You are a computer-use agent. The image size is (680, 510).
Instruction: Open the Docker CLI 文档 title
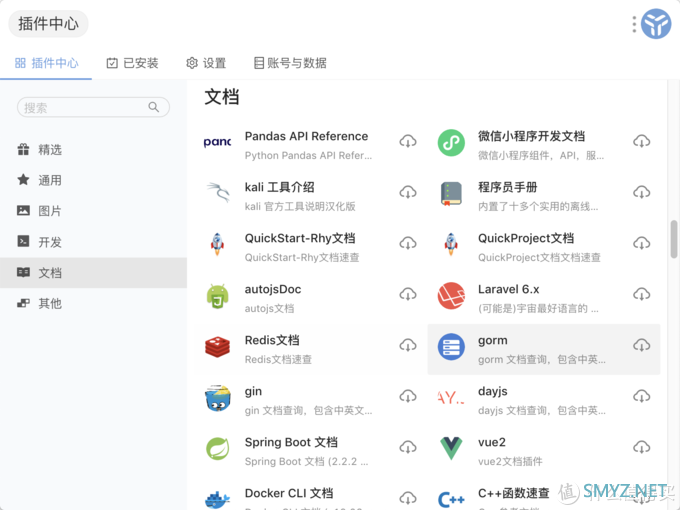click(x=289, y=493)
